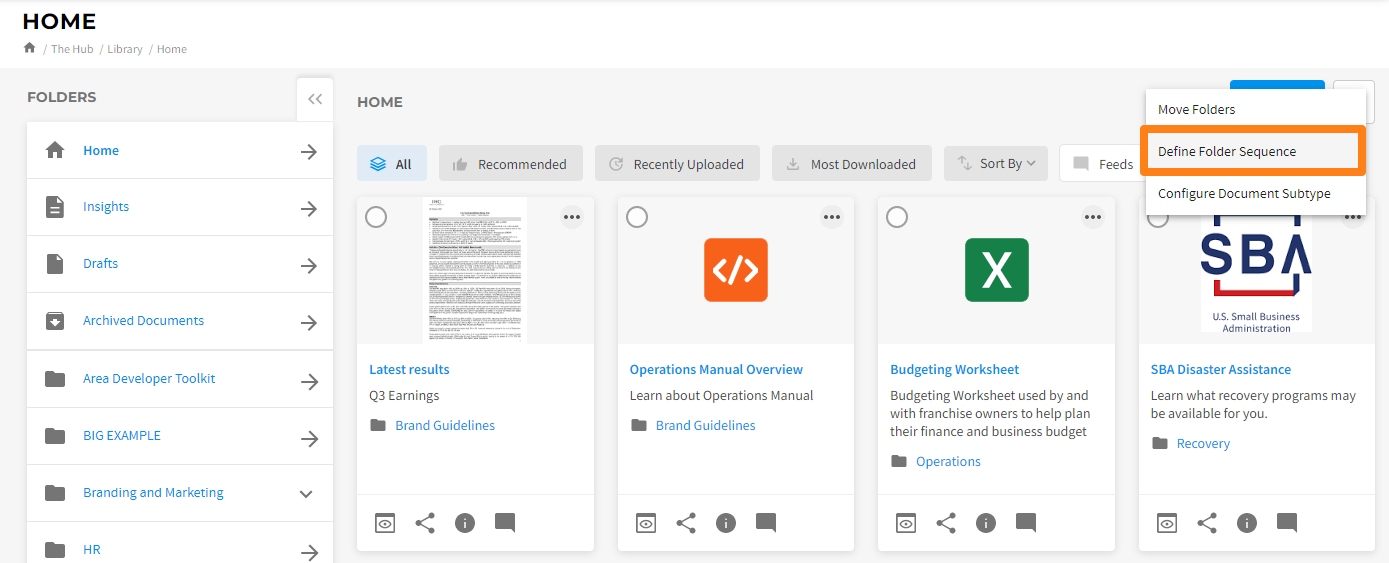Select the Budgeting Worksheet document checkbox

point(897,217)
